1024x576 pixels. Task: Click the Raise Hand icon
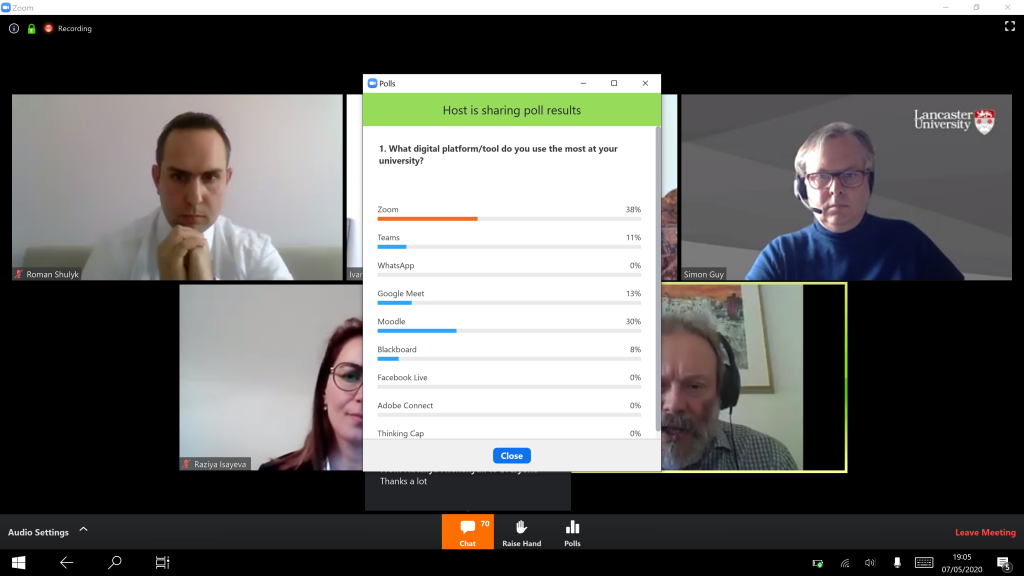(521, 528)
